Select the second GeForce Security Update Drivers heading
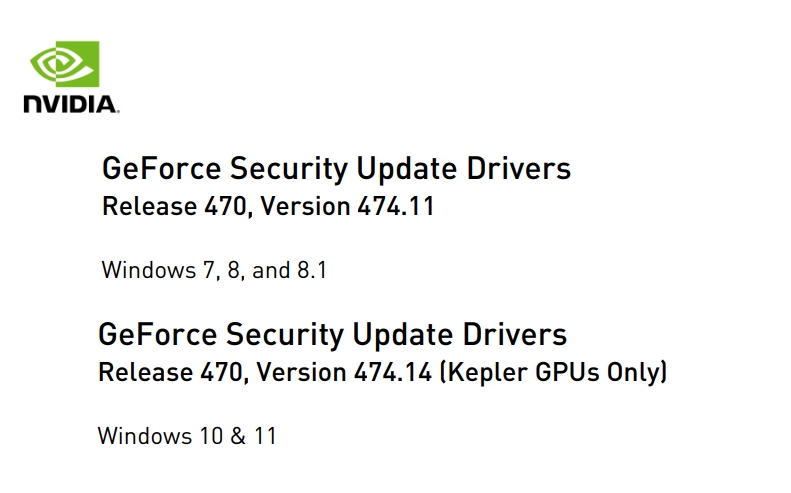791x493 pixels. click(x=332, y=335)
